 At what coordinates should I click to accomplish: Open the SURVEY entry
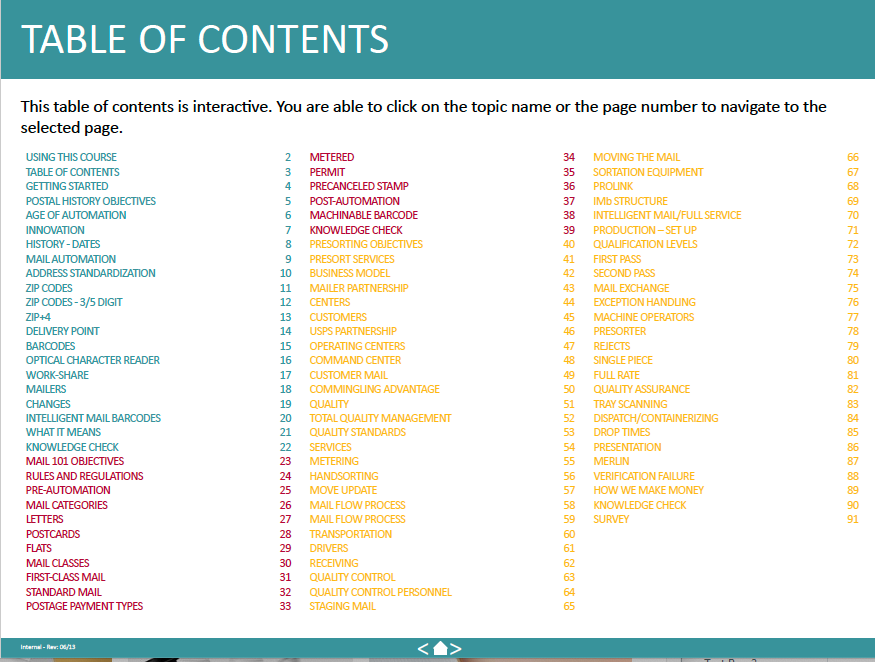pyautogui.click(x=611, y=519)
